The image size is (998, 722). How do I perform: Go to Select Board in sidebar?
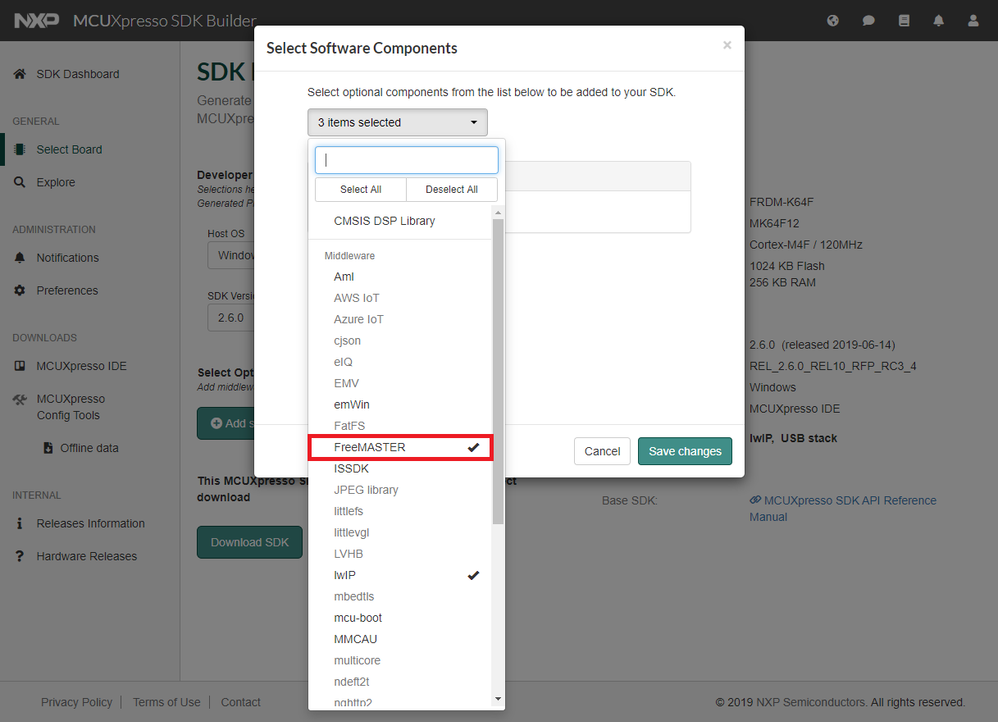(69, 150)
